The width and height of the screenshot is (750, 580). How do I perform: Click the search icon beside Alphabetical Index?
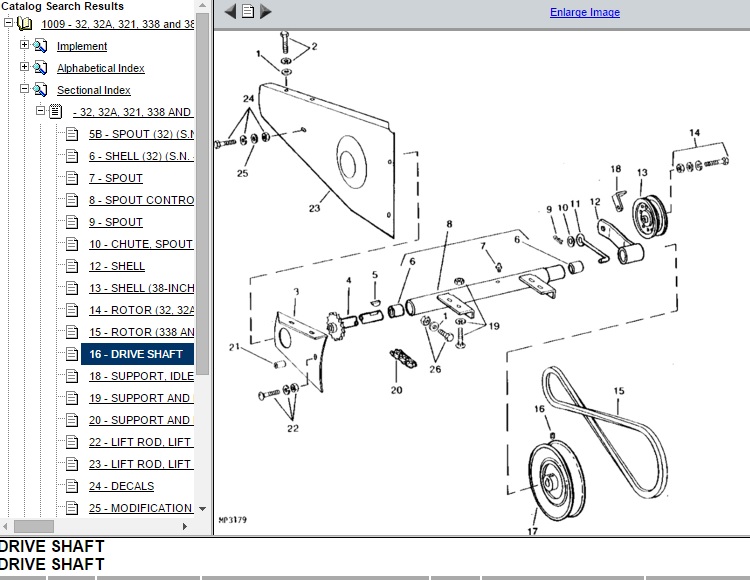[x=40, y=68]
